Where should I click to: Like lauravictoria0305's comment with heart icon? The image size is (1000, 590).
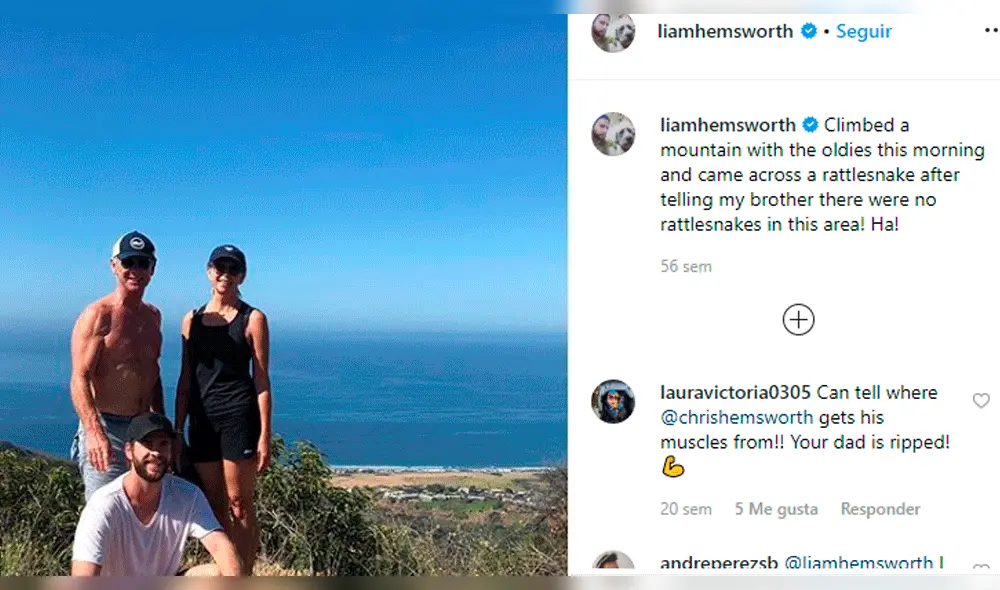(x=981, y=401)
